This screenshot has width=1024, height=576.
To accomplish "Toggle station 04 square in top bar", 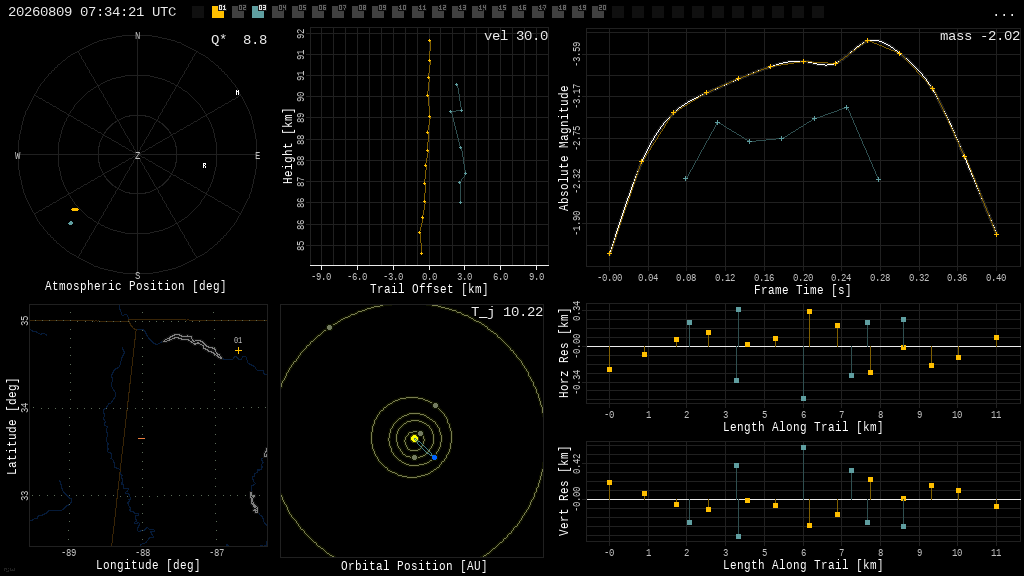I will (x=278, y=12).
